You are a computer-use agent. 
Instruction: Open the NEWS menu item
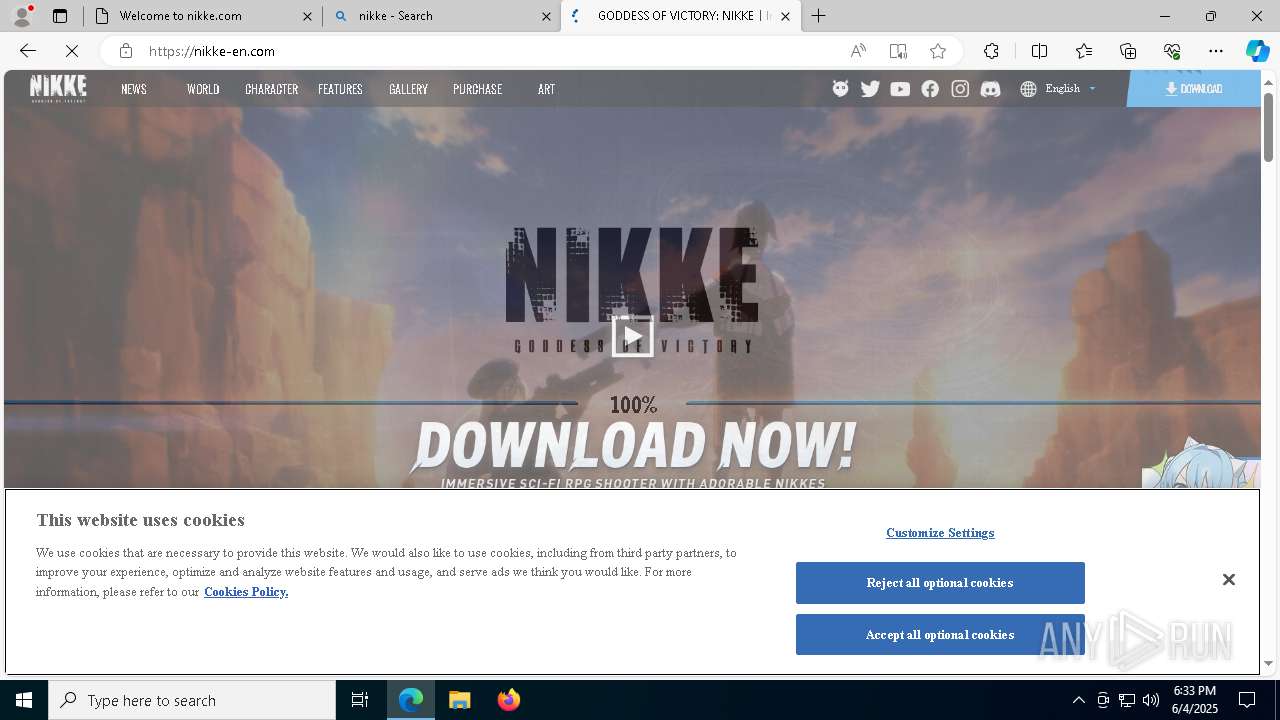click(134, 89)
